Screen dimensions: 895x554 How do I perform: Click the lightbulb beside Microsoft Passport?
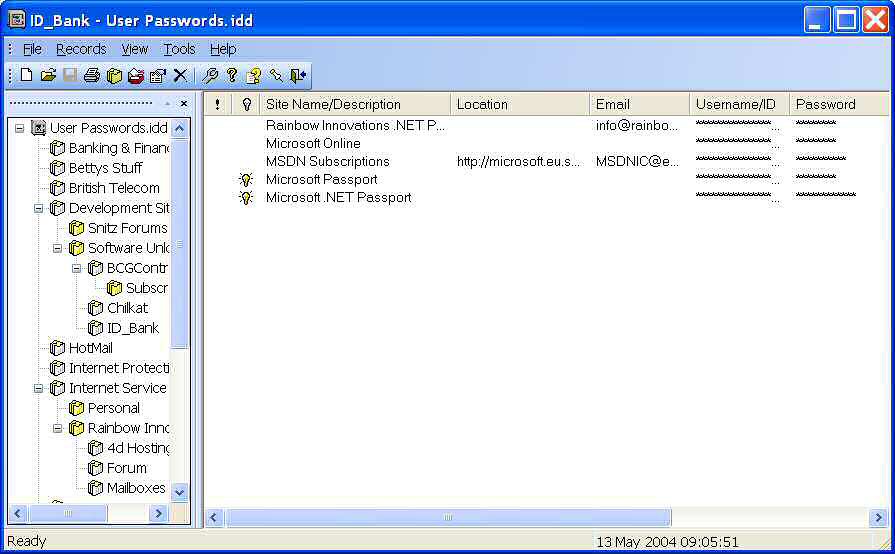(x=245, y=179)
